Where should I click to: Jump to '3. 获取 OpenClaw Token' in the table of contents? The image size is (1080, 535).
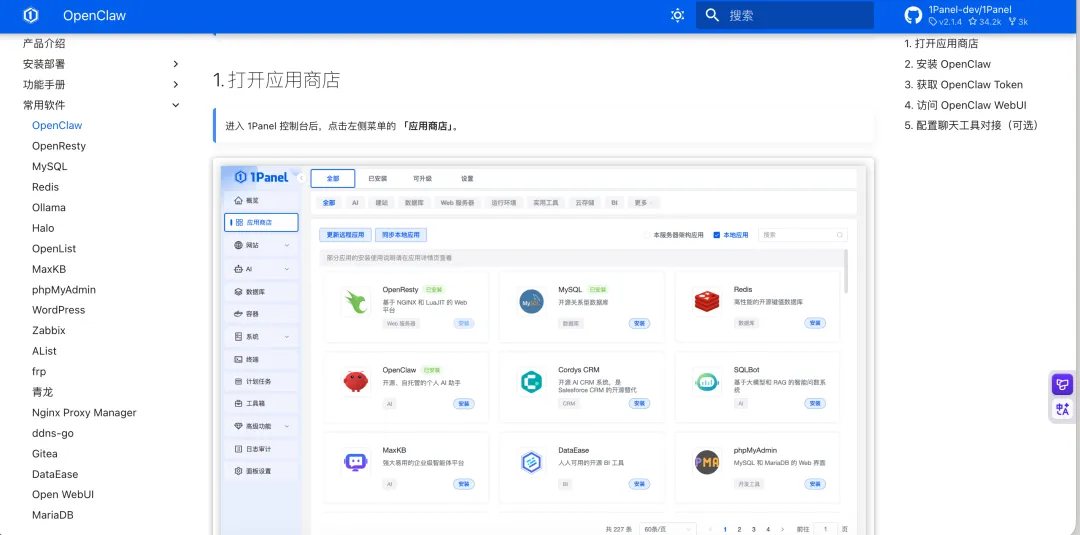pyautogui.click(x=963, y=85)
